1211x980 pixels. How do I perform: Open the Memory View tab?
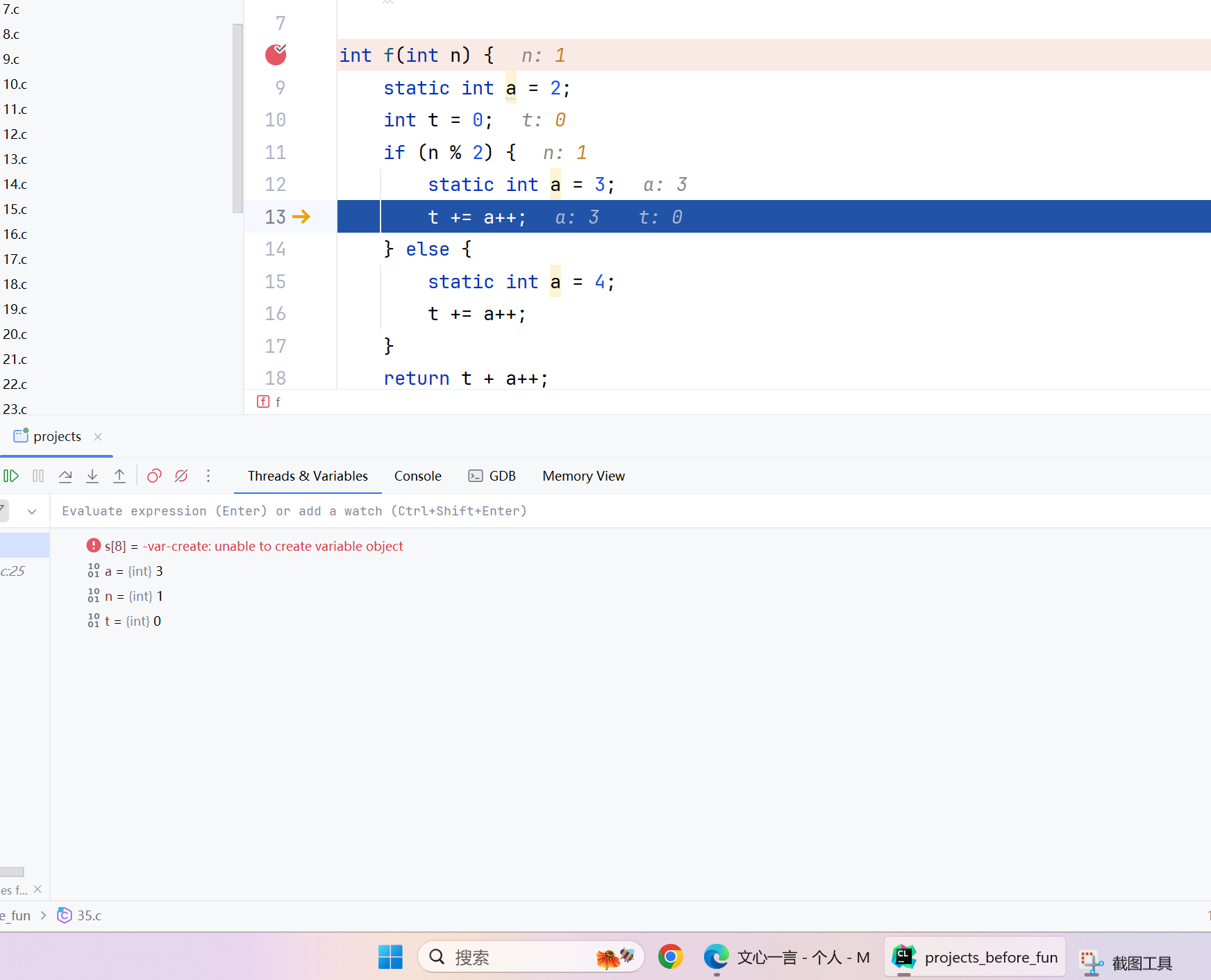pos(584,476)
